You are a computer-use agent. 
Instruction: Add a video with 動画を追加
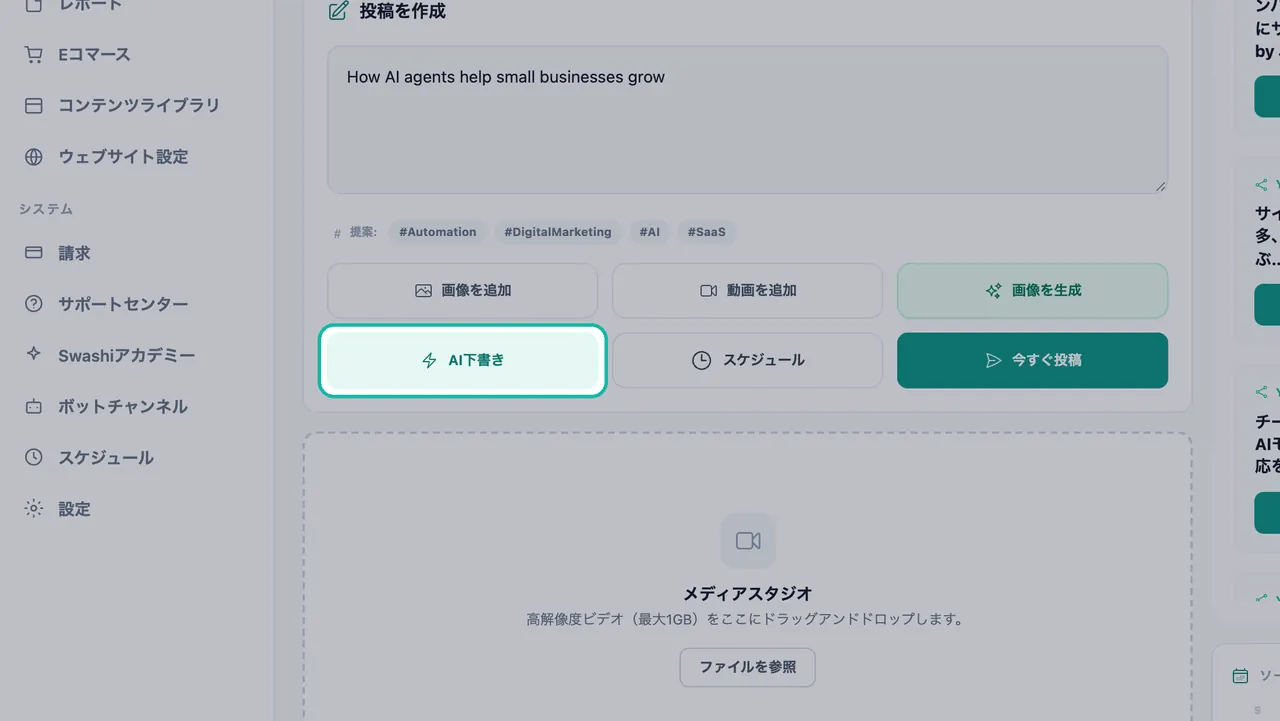point(747,291)
